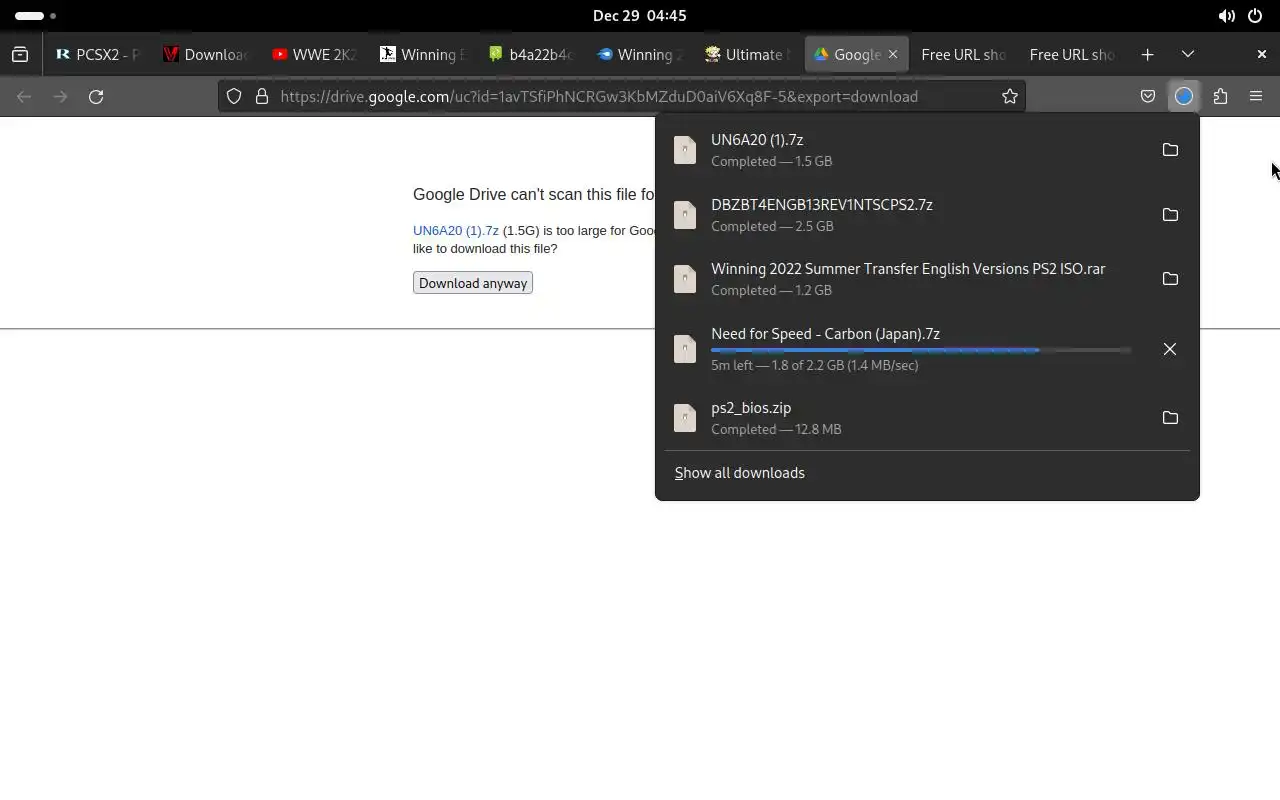Switch to the second Free URL sho tab
The height and width of the screenshot is (800, 1280).
pos(1072,55)
